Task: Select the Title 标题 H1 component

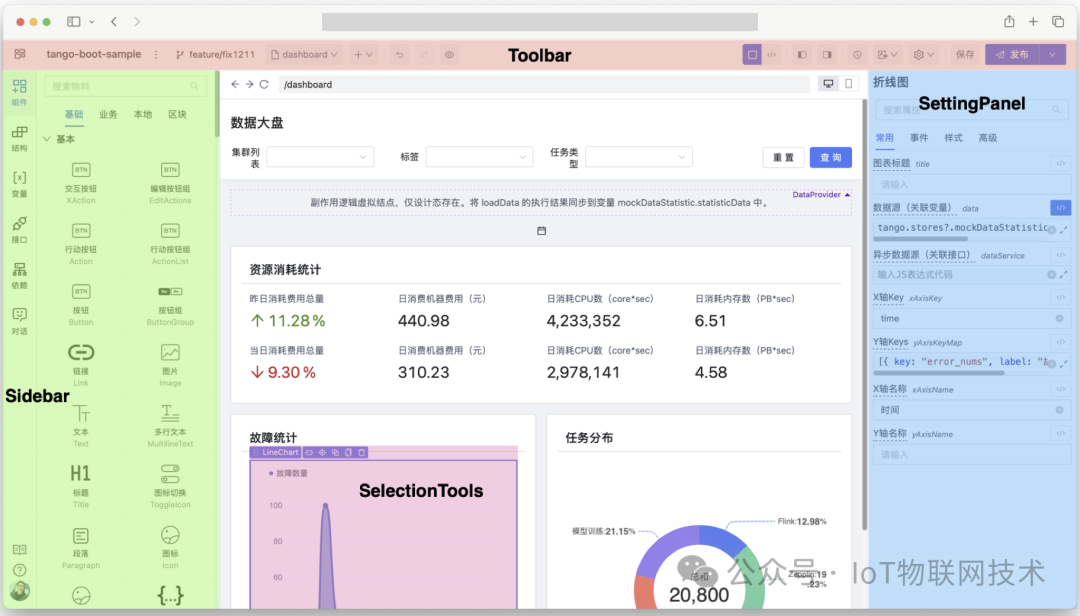Action: (81, 486)
